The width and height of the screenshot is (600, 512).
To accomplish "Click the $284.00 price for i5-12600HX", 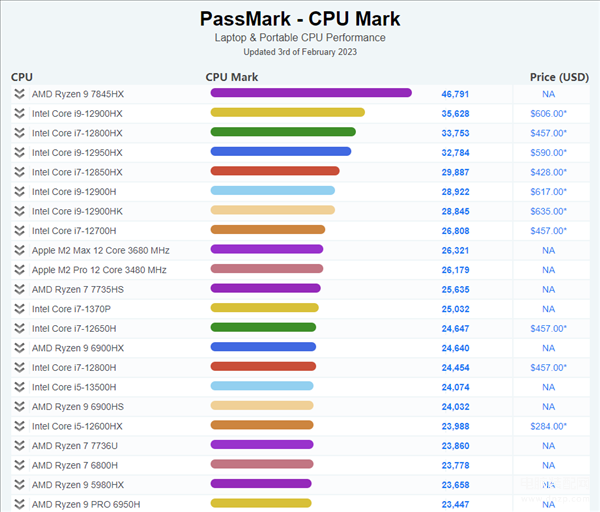I will click(x=548, y=426).
